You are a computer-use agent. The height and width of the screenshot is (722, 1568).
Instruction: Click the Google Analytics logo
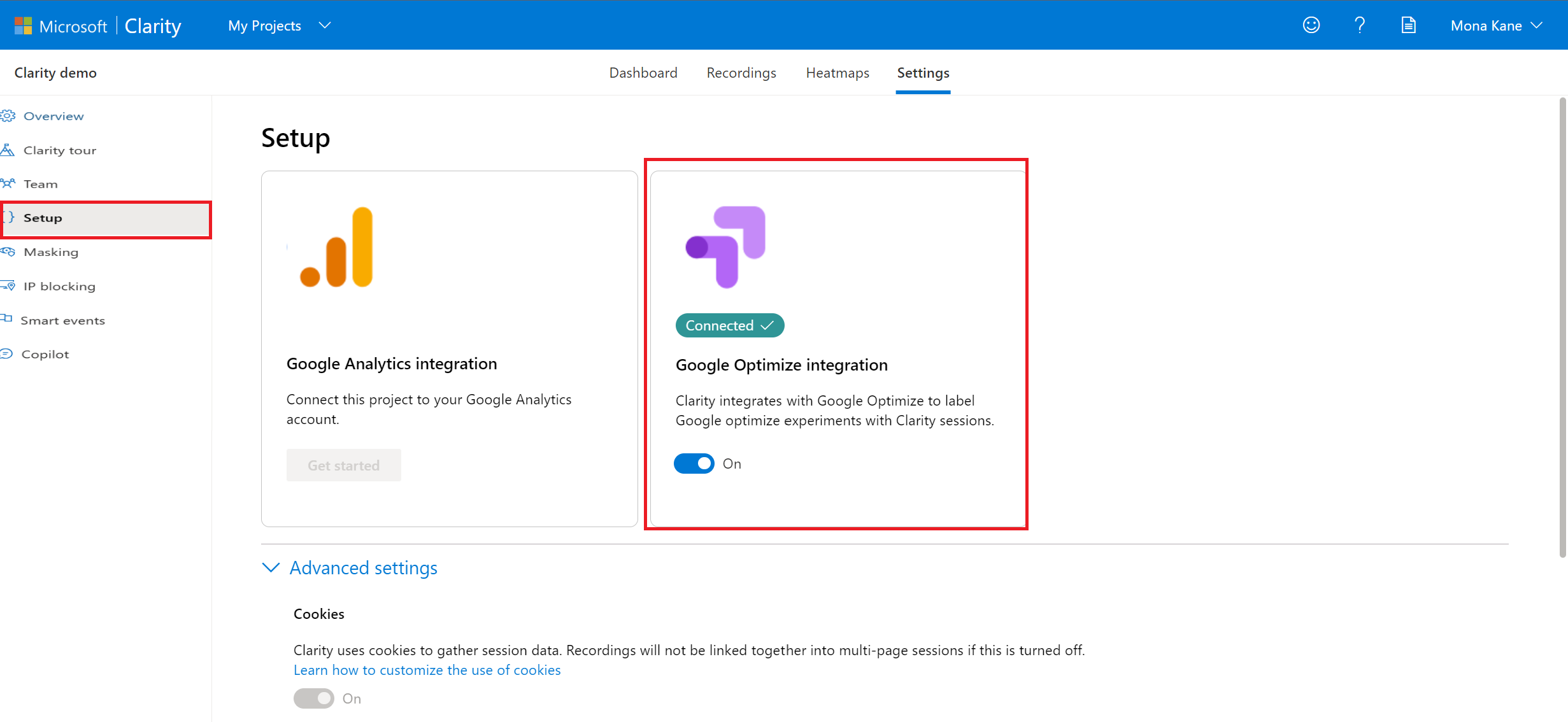click(x=336, y=247)
